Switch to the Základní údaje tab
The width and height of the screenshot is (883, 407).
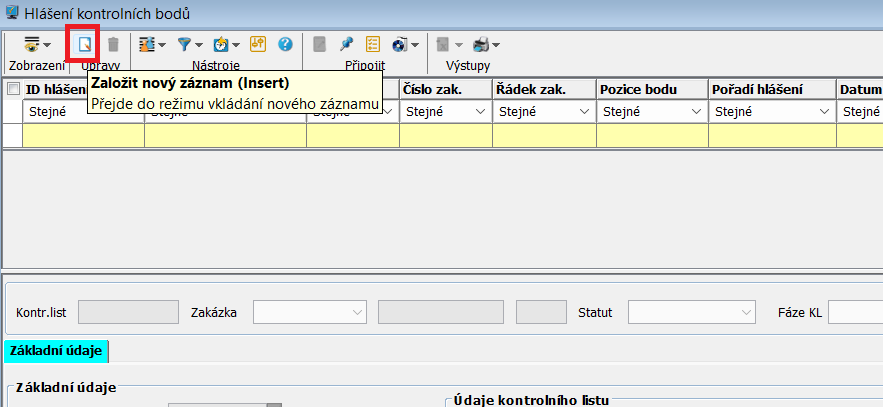(56, 350)
